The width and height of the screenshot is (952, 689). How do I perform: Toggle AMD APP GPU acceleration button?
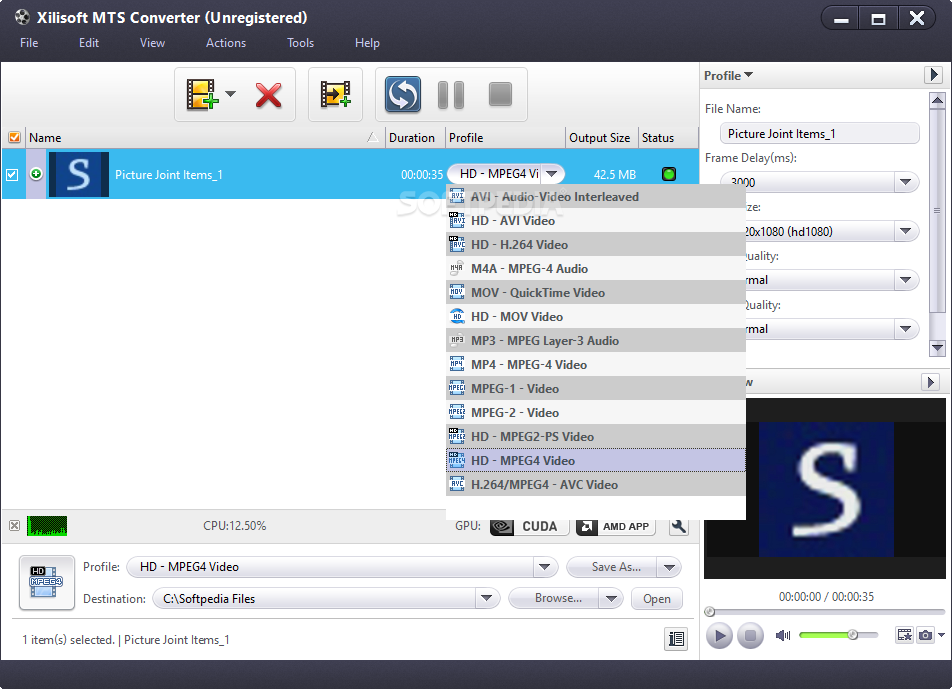pyautogui.click(x=615, y=526)
